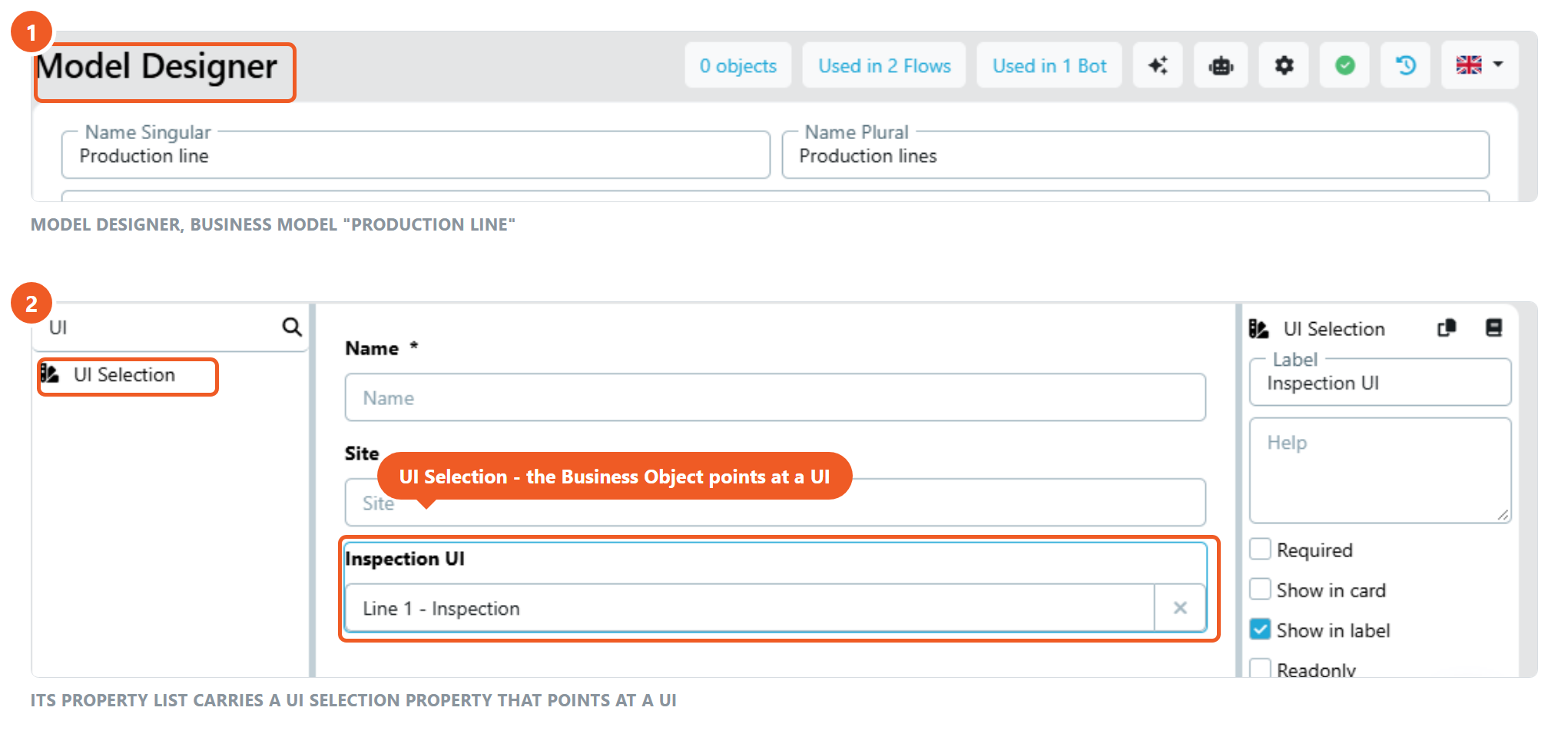
Task: Click the copy icon in UI Selection panel
Action: [1447, 328]
